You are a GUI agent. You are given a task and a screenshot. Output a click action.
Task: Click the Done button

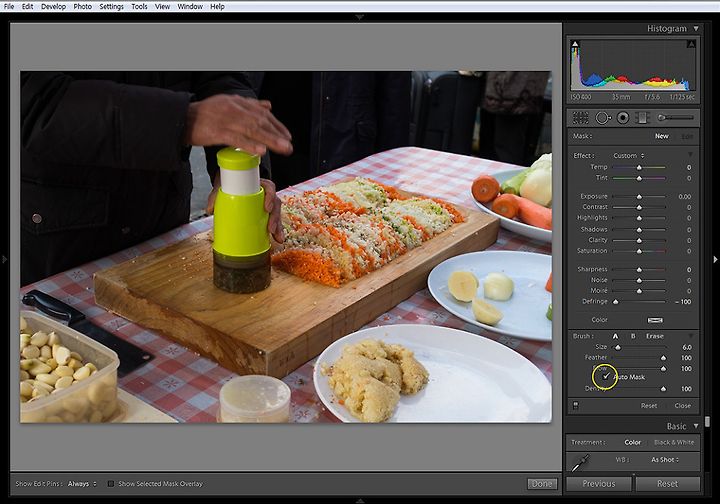tap(542, 483)
